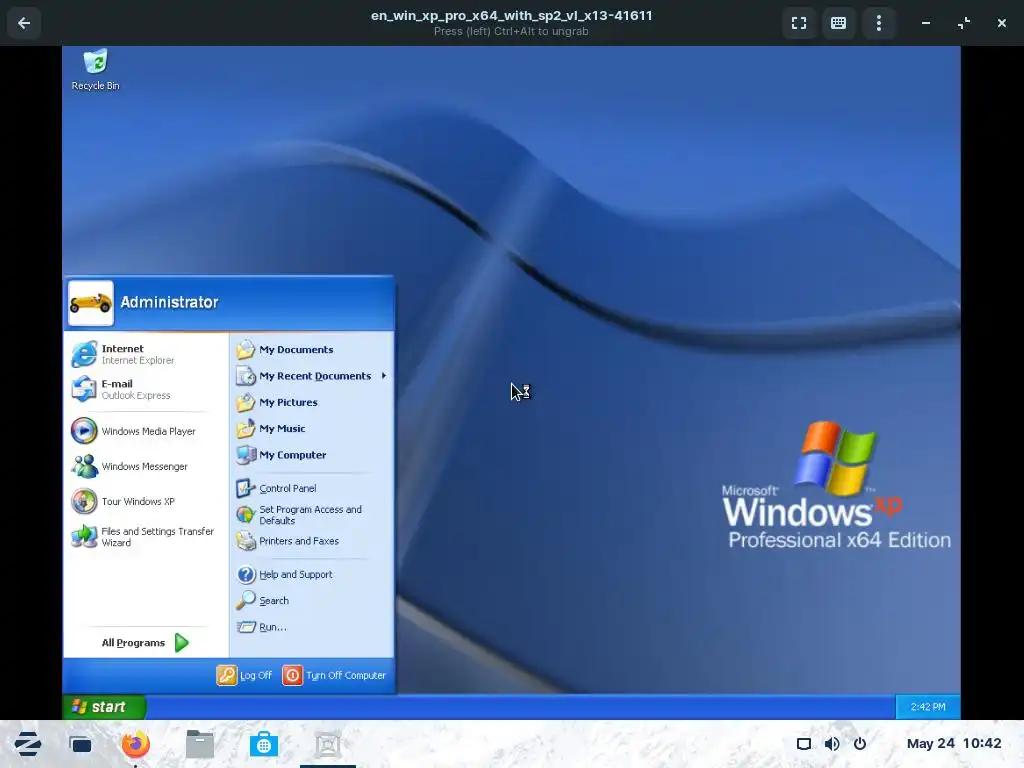Click Turn Off Computer button
Image resolution: width=1024 pixels, height=768 pixels.
pos(334,675)
